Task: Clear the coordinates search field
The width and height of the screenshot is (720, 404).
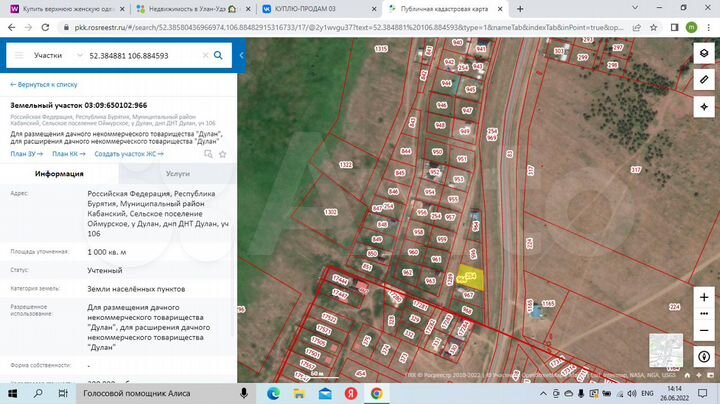Action: [207, 56]
